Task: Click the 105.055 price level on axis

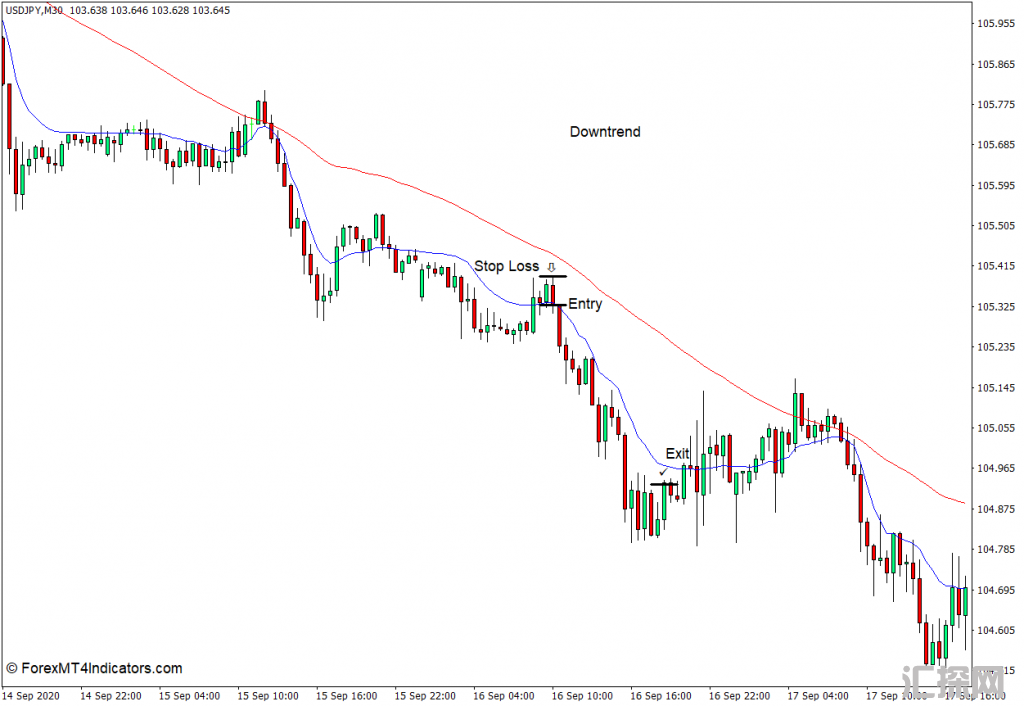Action: click(997, 428)
